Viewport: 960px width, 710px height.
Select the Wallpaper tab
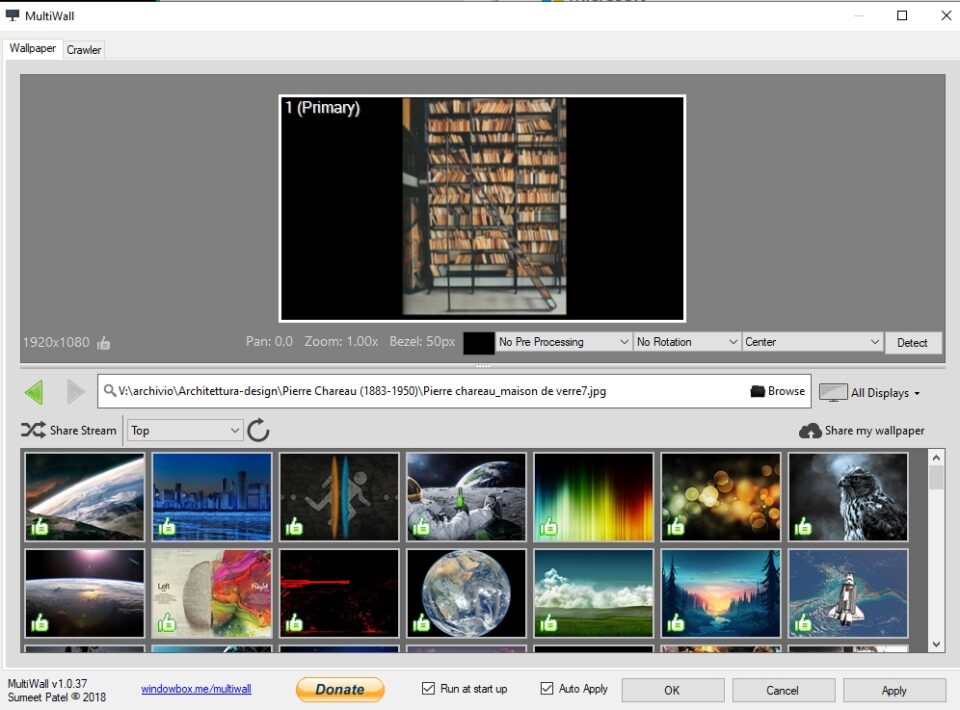pyautogui.click(x=33, y=48)
